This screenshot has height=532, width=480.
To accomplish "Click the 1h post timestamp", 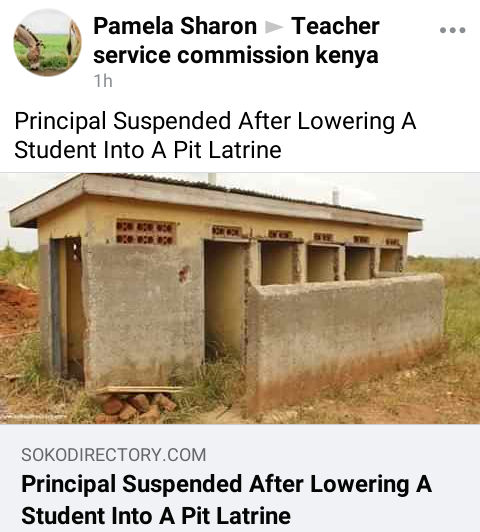I will pyautogui.click(x=103, y=81).
